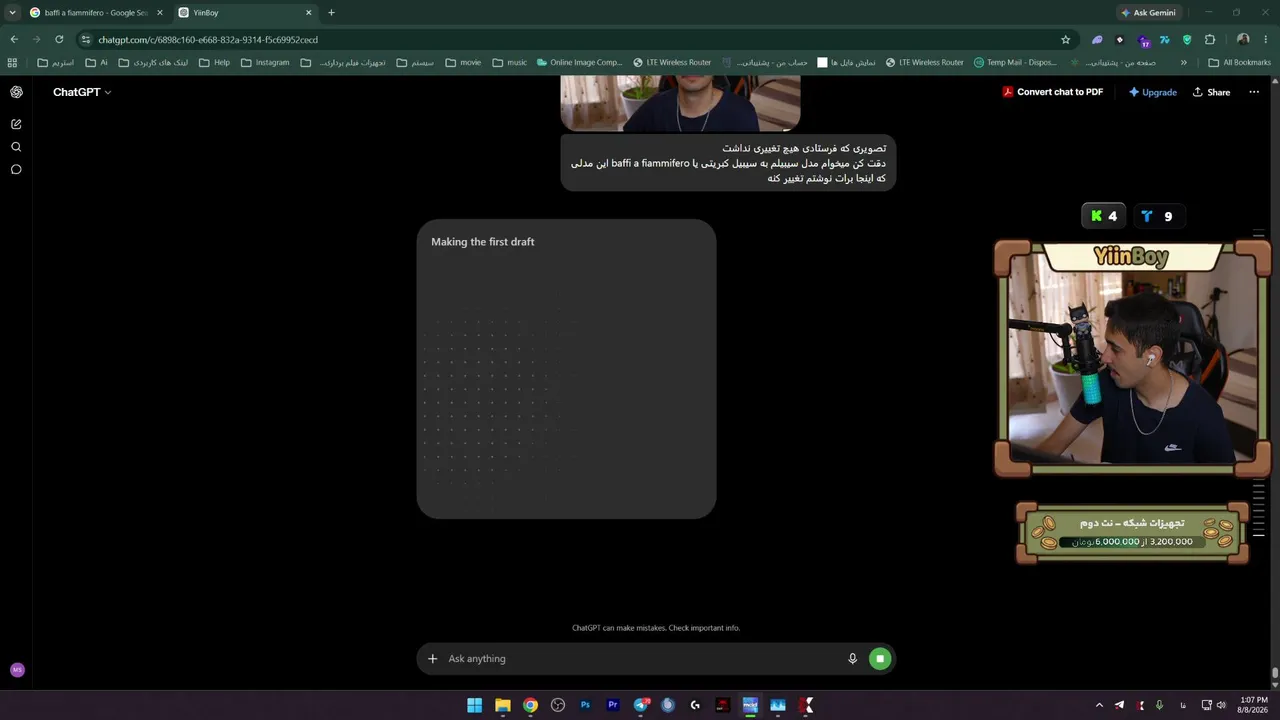1280x720 pixels.
Task: Click the Ask Gemini button
Action: (x=1148, y=13)
